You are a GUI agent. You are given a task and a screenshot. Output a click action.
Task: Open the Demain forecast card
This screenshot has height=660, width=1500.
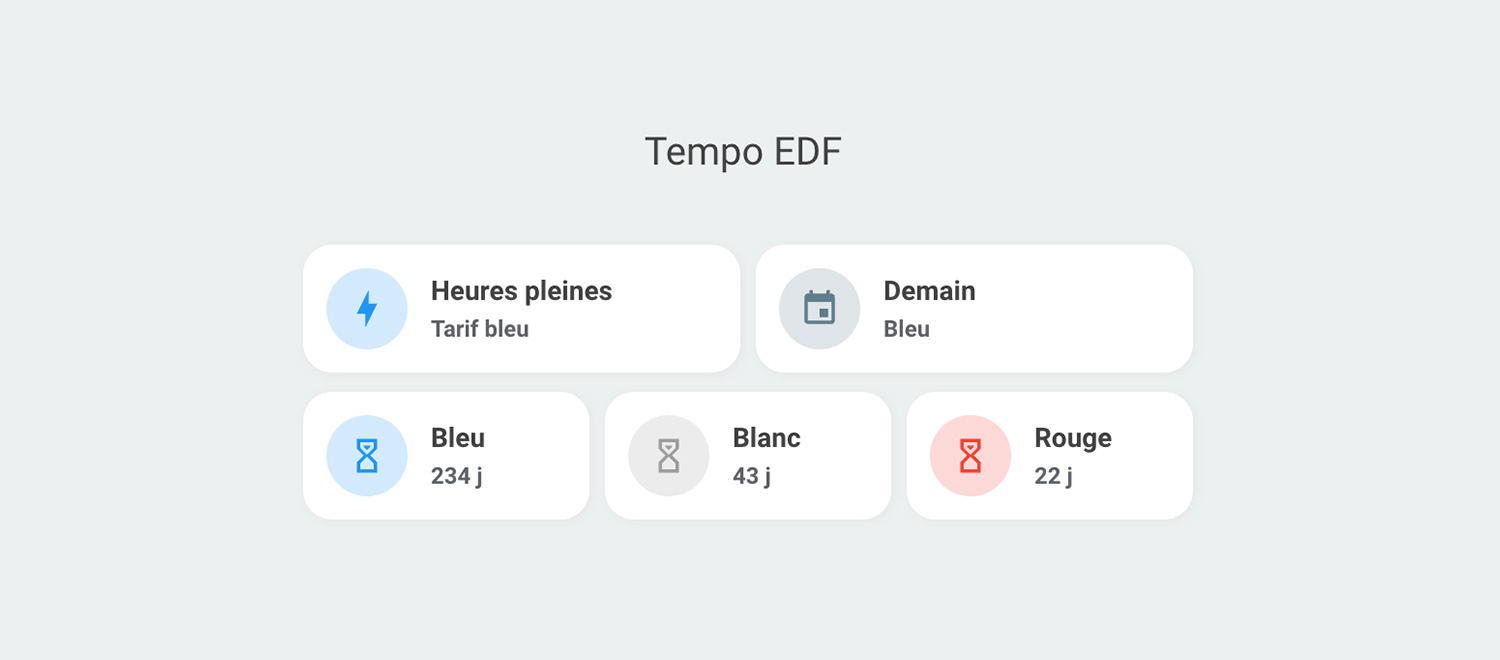[973, 308]
